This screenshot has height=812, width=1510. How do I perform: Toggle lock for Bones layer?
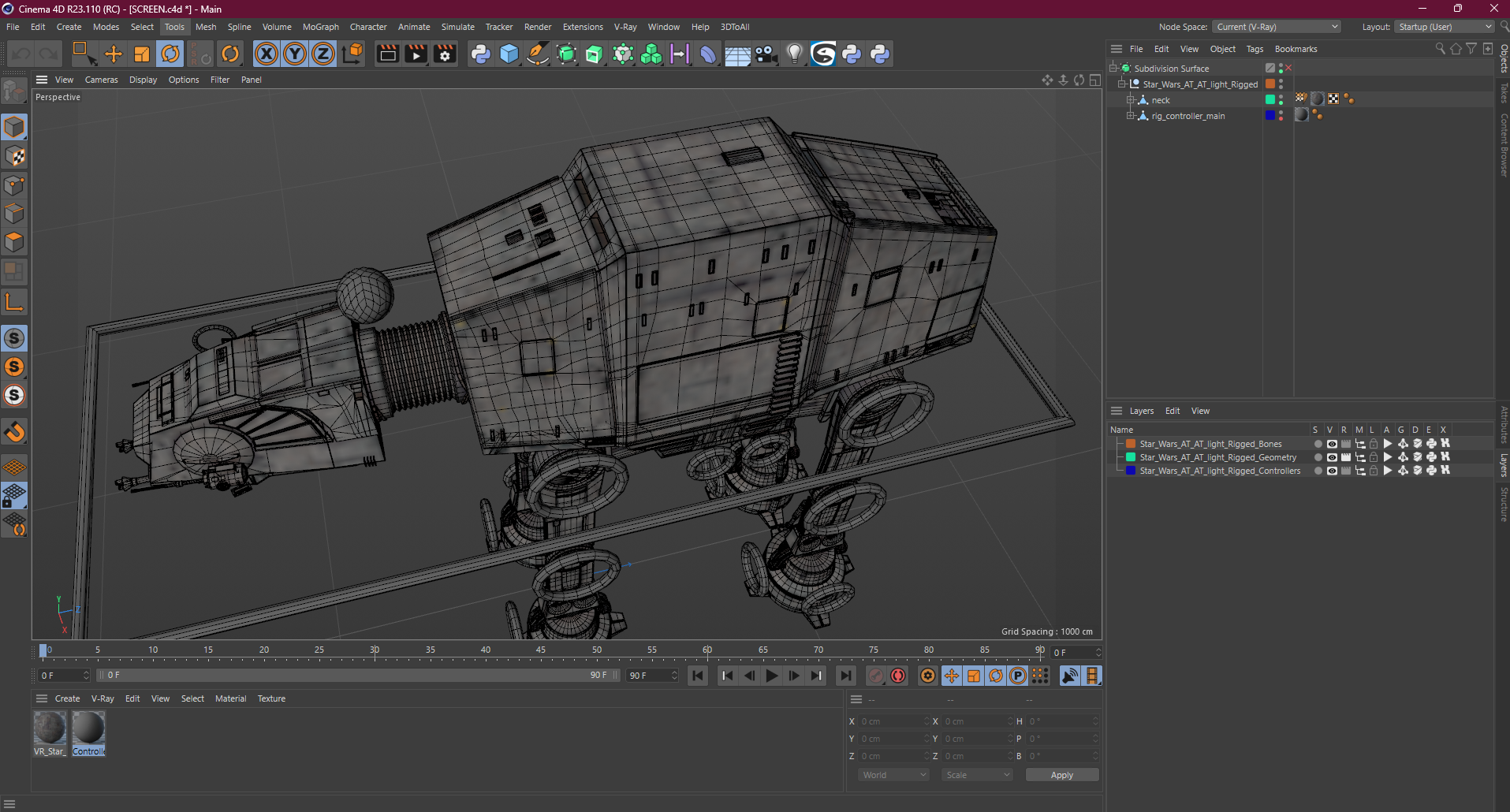(1374, 444)
